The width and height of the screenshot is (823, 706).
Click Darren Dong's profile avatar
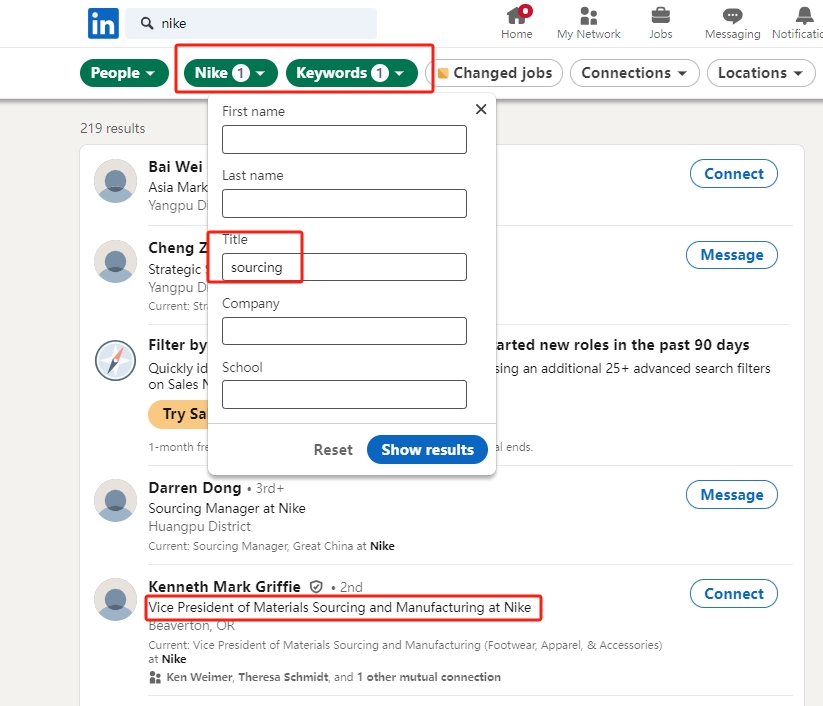115,500
